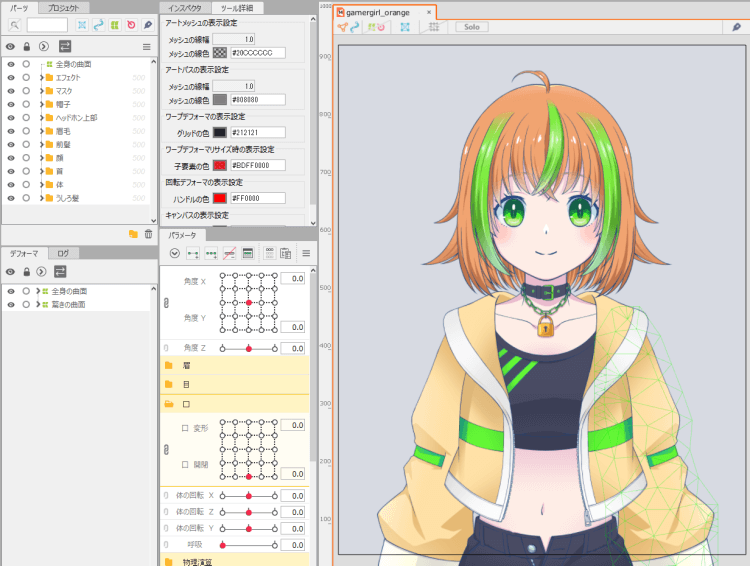This screenshot has height=566, width=750.
Task: Click the trash icon under Parts list
Action: (x=149, y=234)
